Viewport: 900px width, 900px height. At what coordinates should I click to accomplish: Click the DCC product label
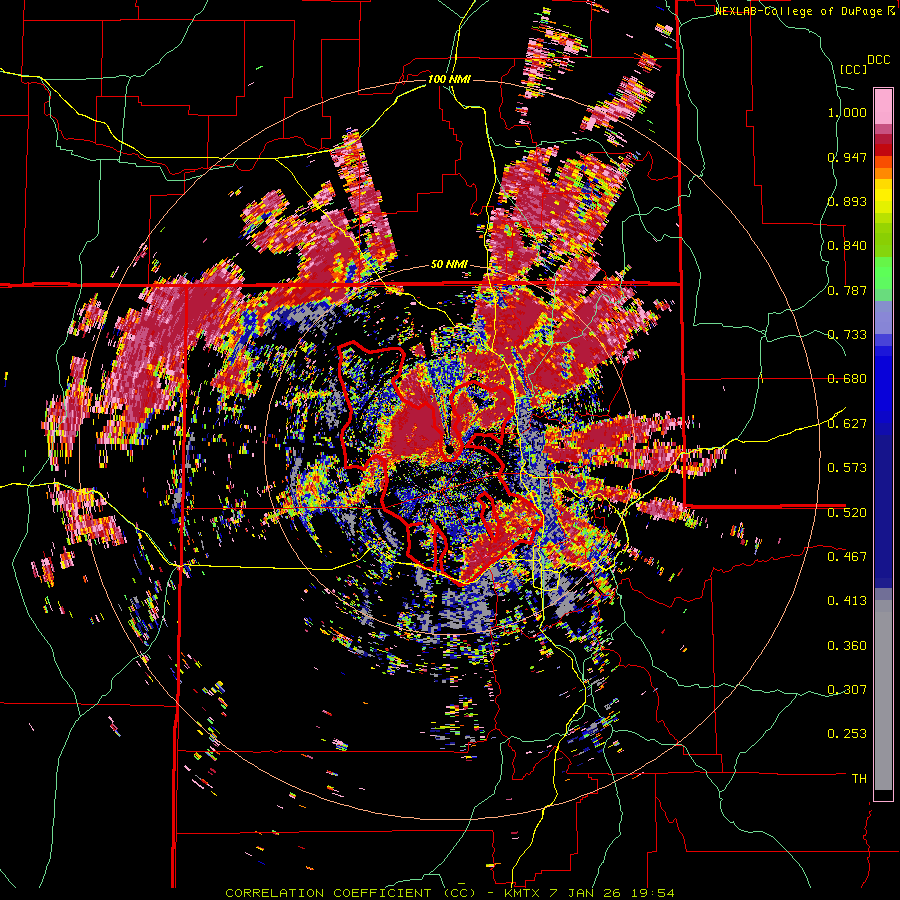(879, 60)
